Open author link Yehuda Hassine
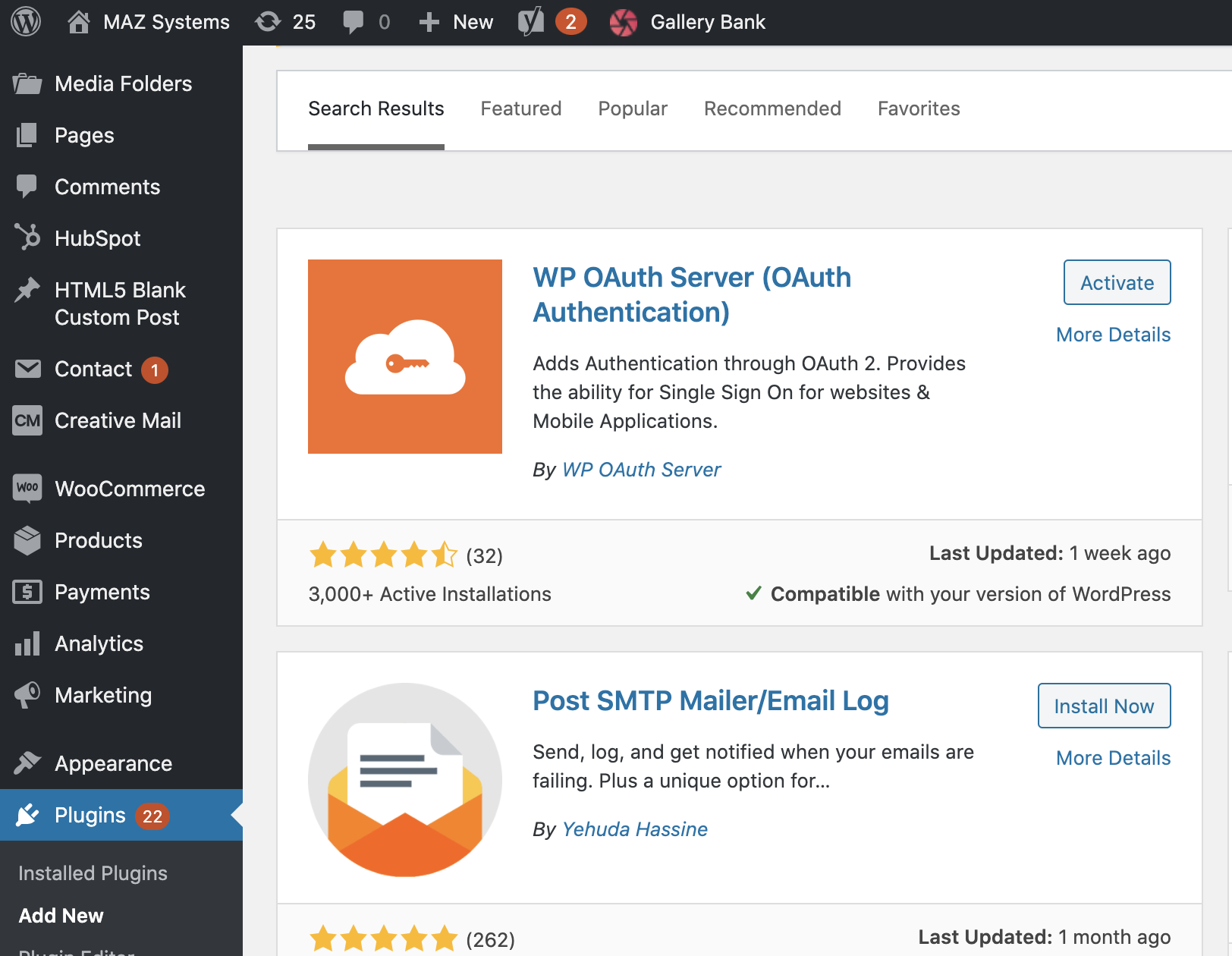 click(634, 829)
